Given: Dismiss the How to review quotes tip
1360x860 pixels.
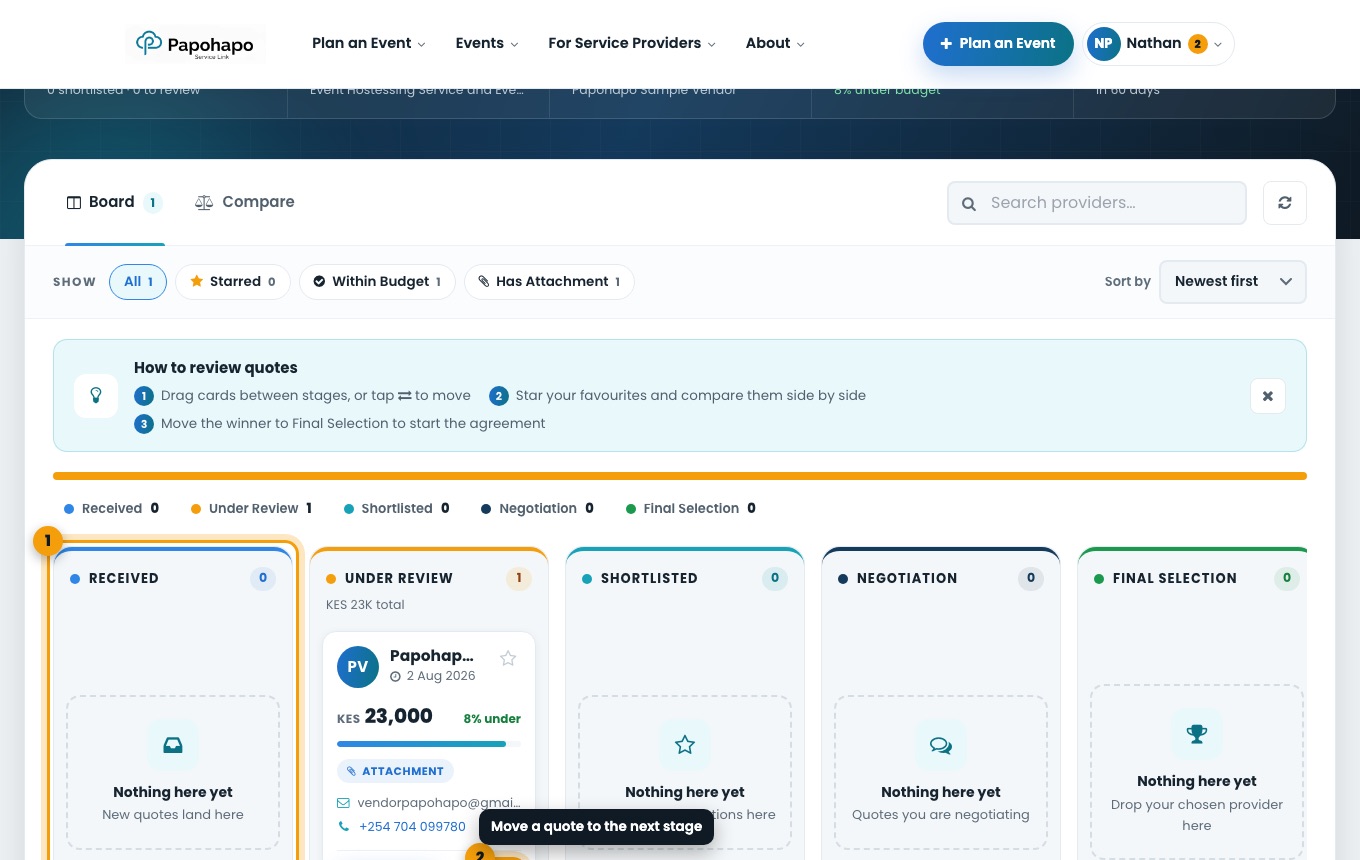Looking at the screenshot, I should point(1268,396).
